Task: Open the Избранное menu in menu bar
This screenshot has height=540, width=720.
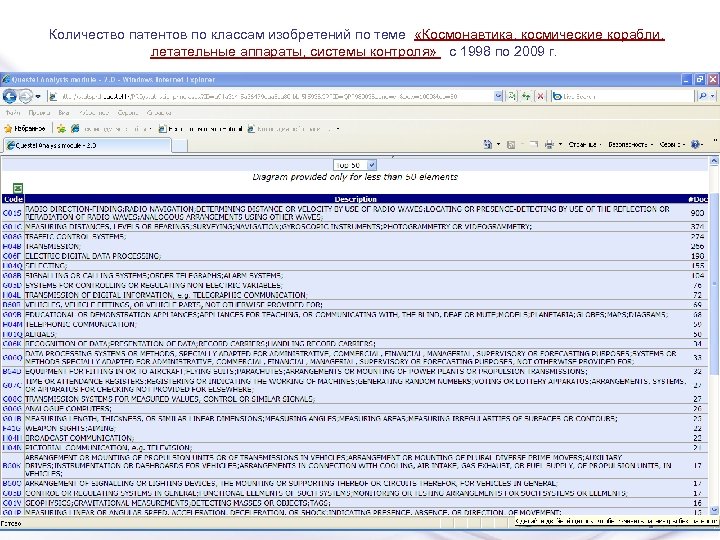Action: click(93, 112)
